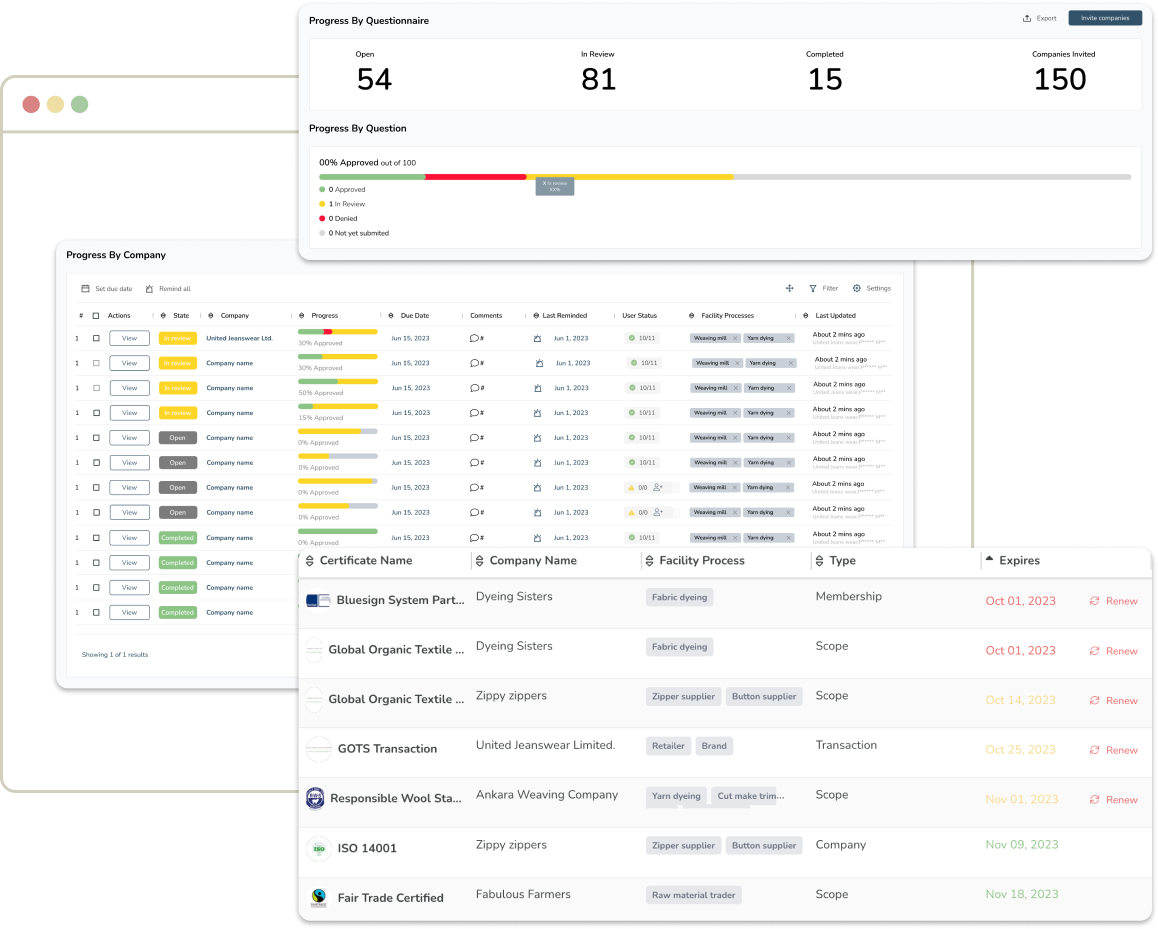The height and width of the screenshot is (929, 1158).
Task: Click the Completed count 15
Action: pyautogui.click(x=825, y=80)
